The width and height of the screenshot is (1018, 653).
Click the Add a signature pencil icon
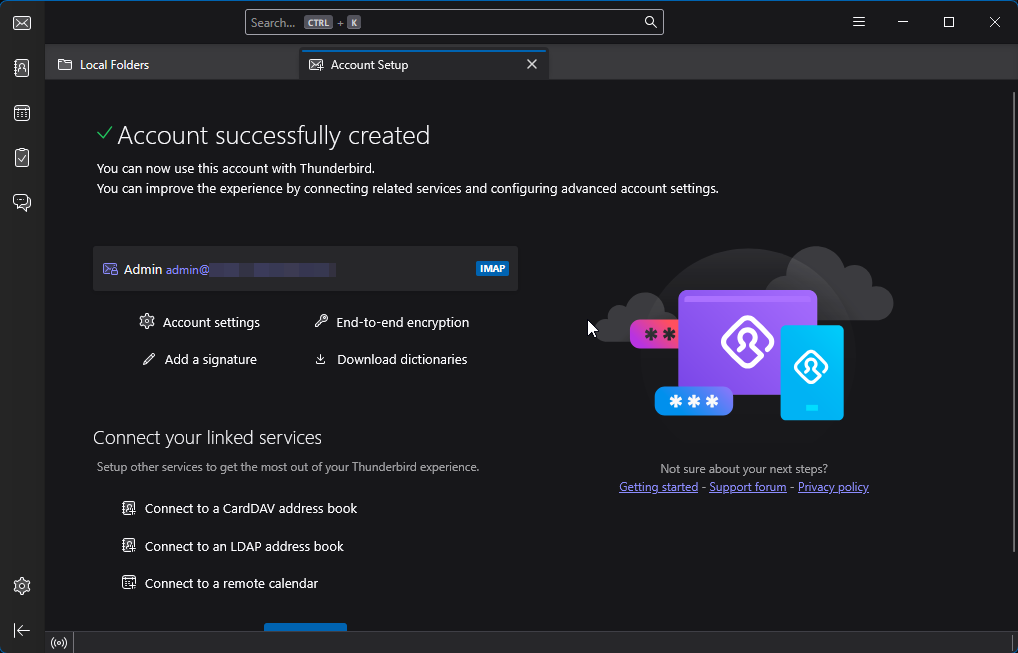[149, 359]
